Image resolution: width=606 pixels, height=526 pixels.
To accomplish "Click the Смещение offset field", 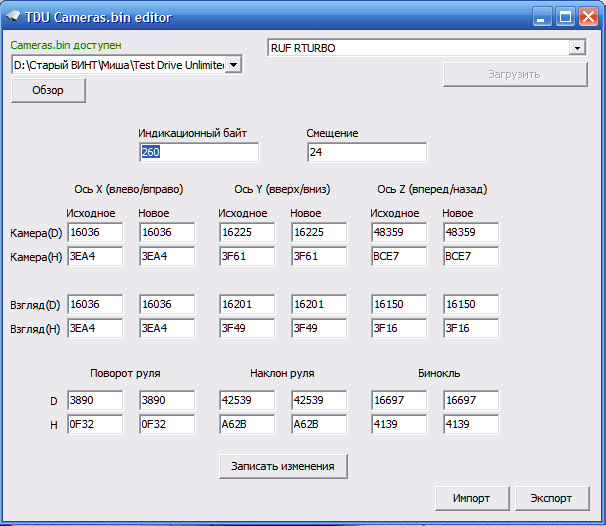I will click(366, 152).
